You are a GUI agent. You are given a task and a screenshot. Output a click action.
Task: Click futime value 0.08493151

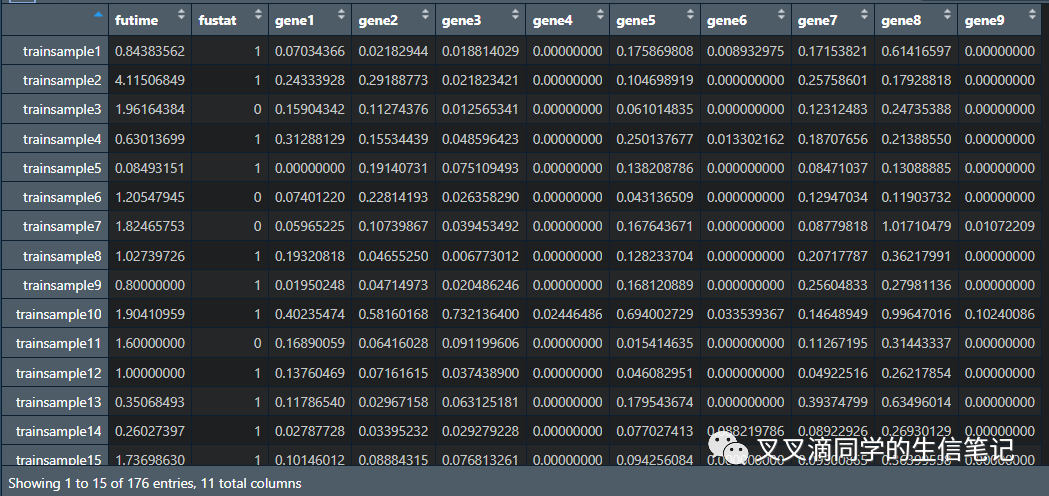click(150, 168)
